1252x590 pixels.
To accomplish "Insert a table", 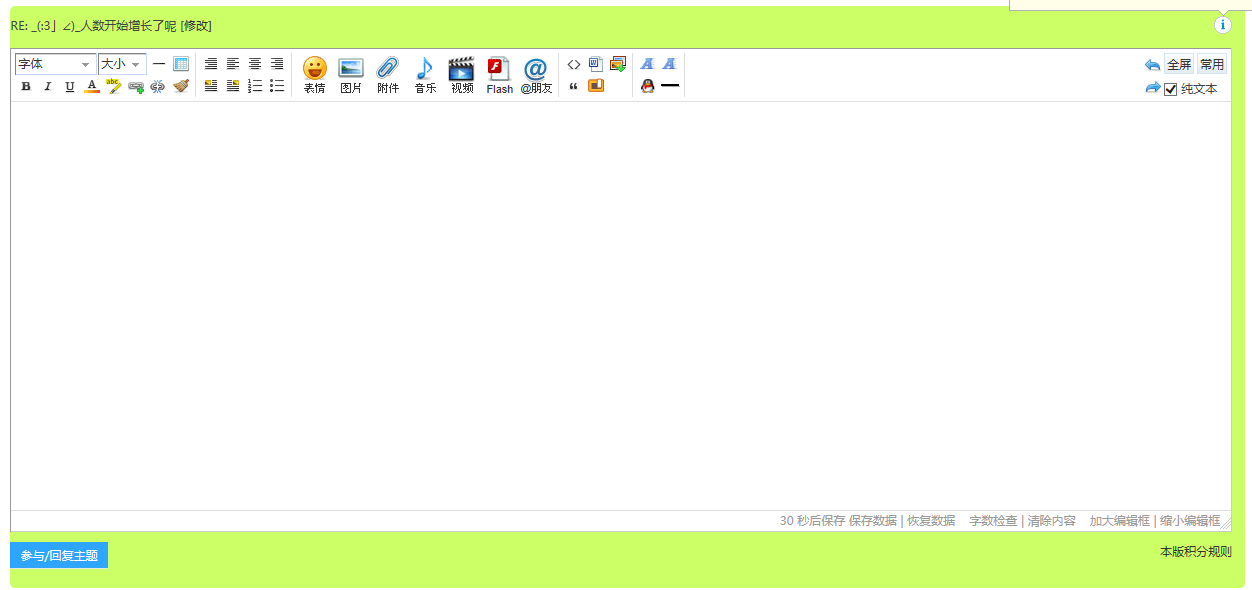I will (181, 64).
